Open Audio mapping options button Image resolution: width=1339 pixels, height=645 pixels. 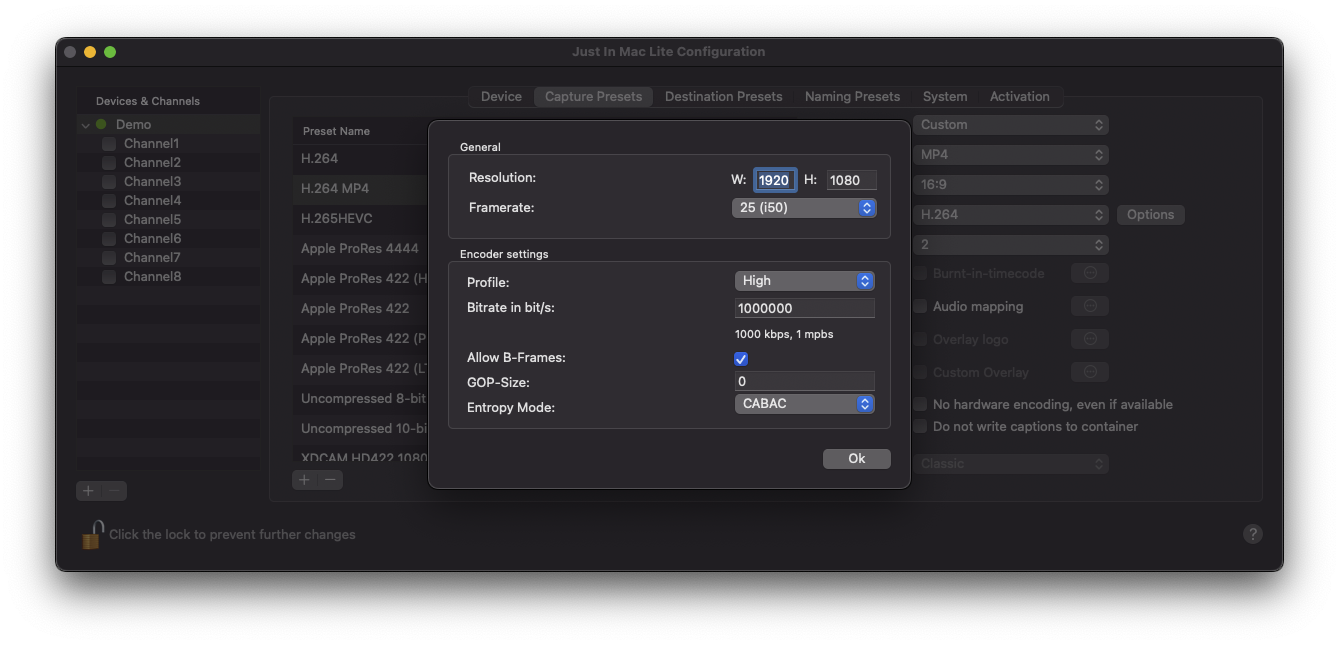pyautogui.click(x=1090, y=306)
